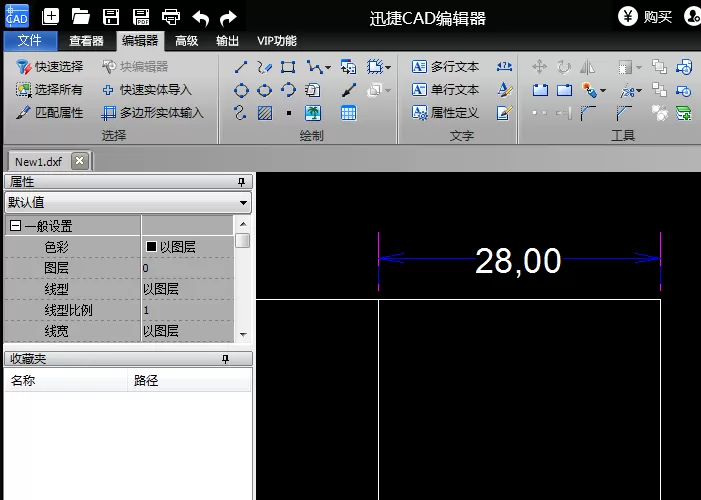701x500 pixels.
Task: Click 选择所有 button
Action: 49,90
